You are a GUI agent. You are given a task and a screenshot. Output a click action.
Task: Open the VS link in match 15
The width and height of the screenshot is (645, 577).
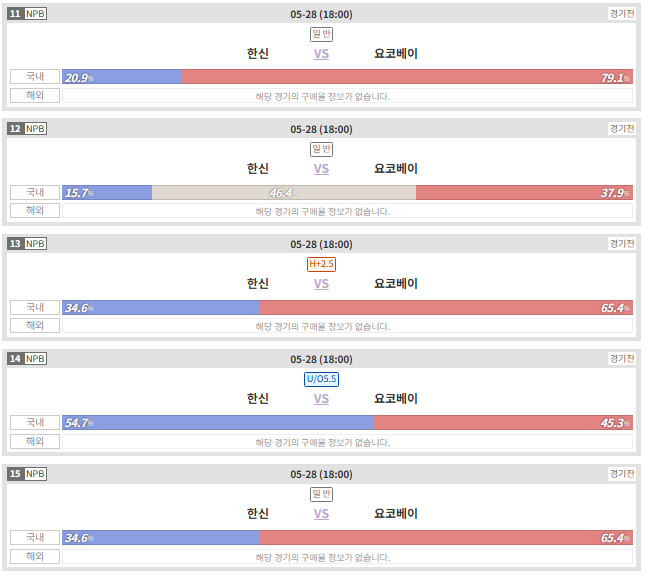(321, 514)
